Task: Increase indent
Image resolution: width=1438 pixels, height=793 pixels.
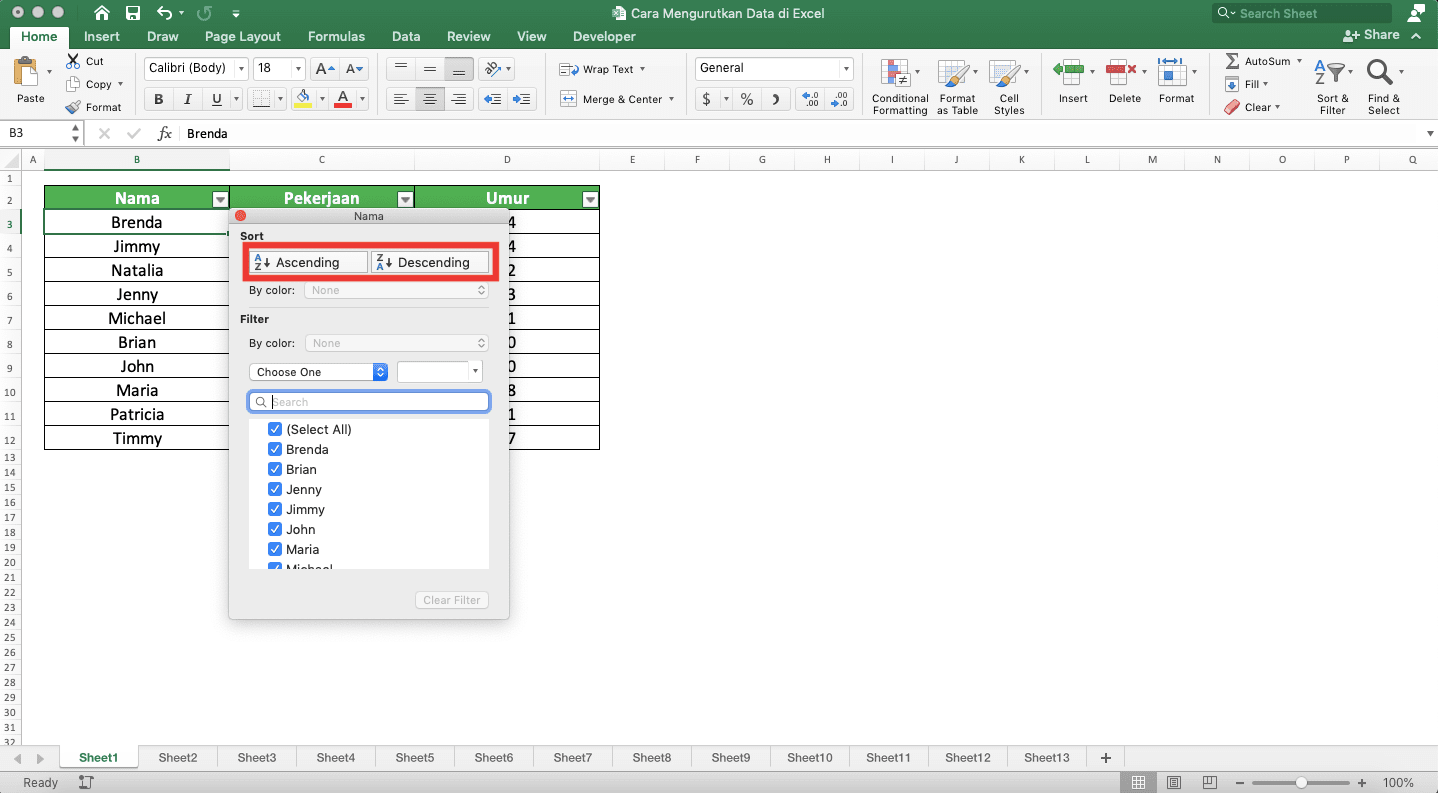Action: click(x=522, y=99)
